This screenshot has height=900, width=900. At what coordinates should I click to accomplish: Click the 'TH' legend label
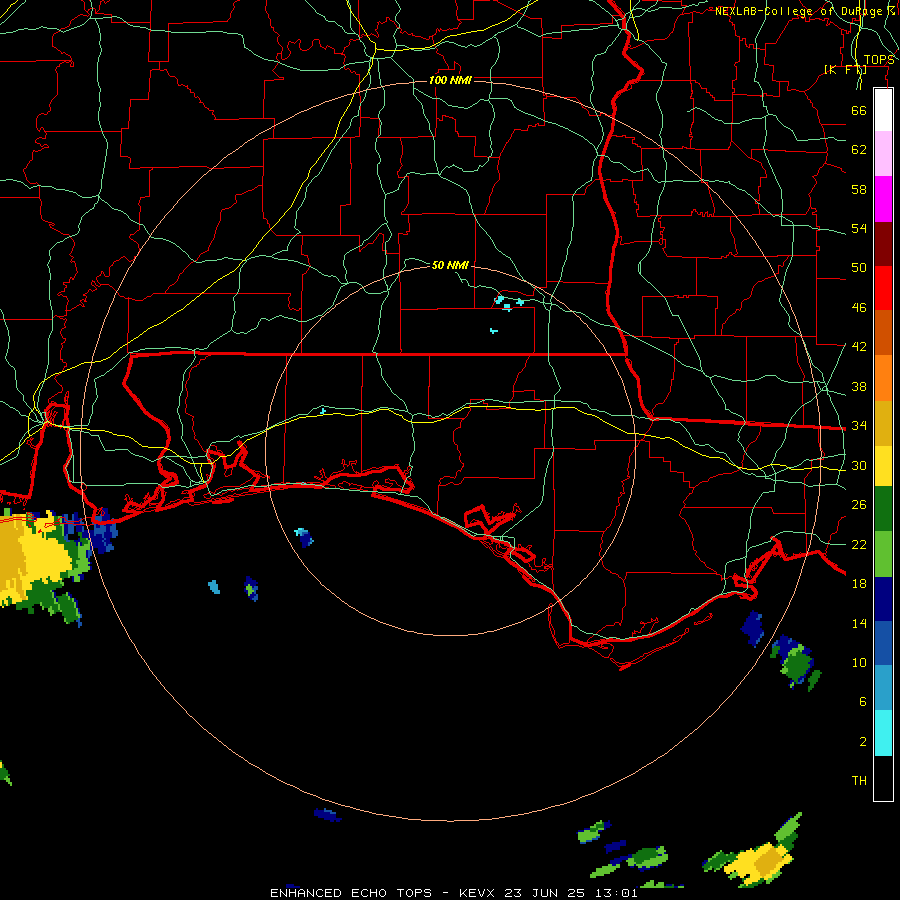[x=859, y=780]
